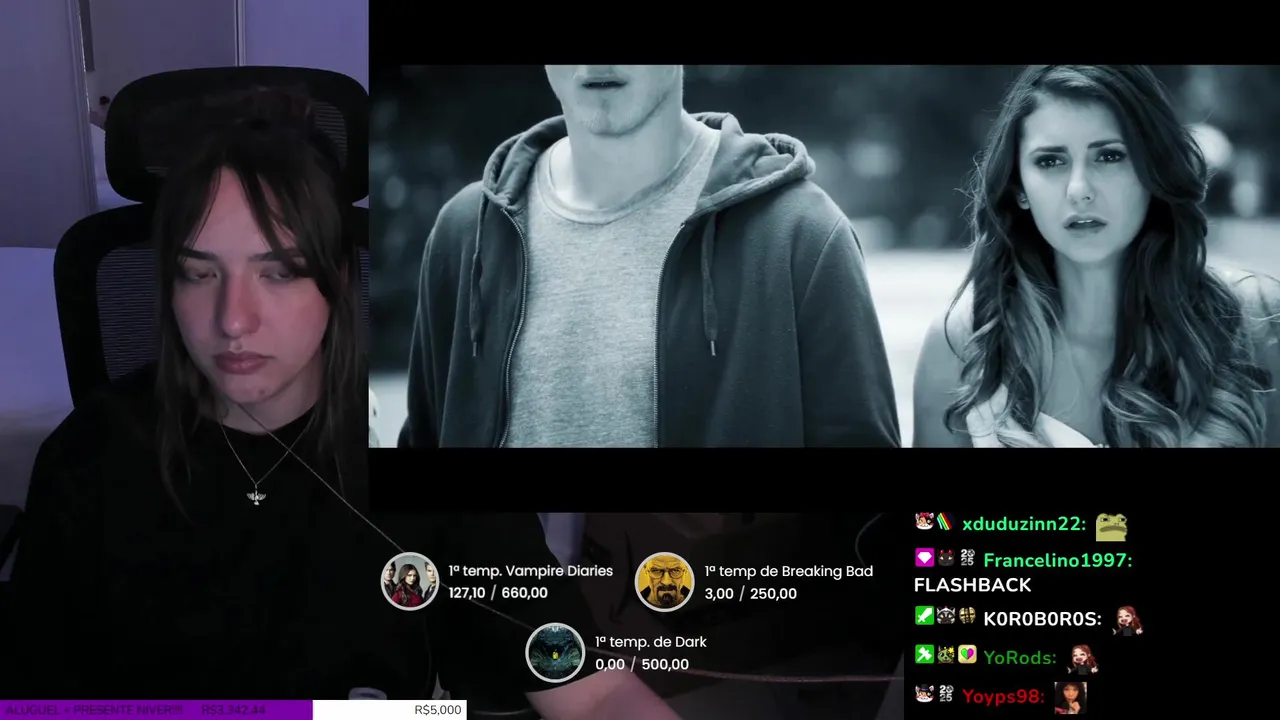
Task: Click the rainbow stripes badge beside xduduzinn22
Action: 945,521
